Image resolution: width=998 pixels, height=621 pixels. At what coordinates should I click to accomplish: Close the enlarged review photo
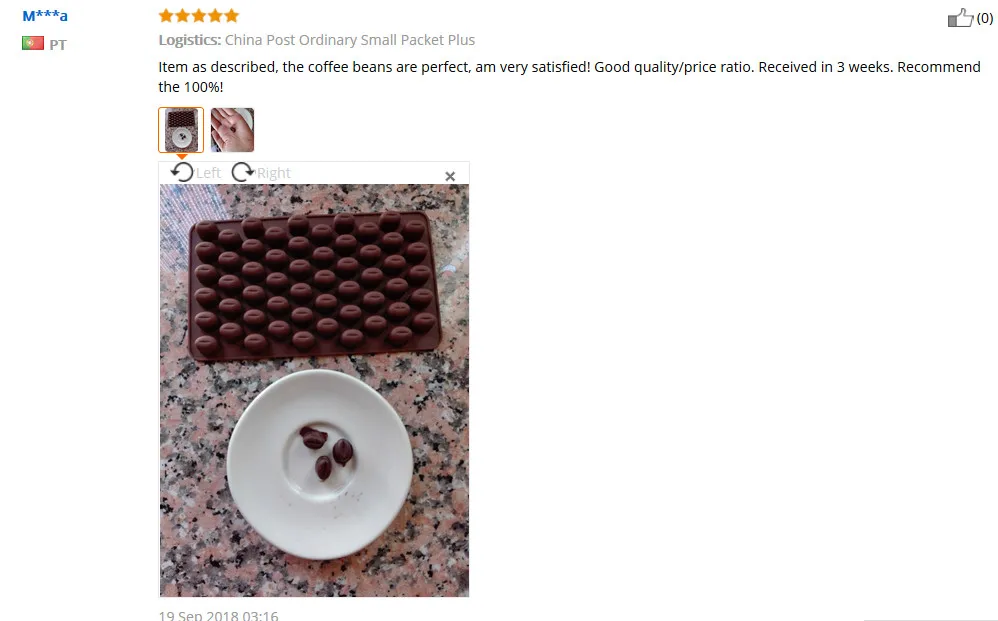point(450,176)
